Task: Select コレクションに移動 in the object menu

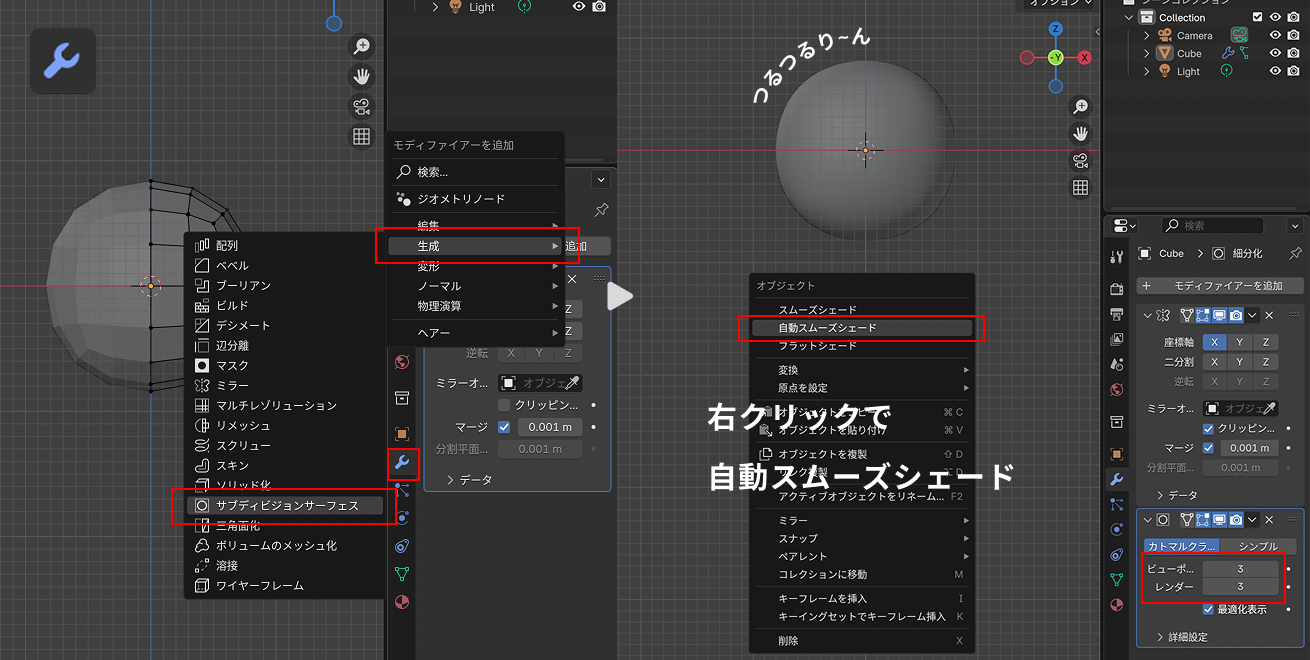Action: [x=862, y=575]
